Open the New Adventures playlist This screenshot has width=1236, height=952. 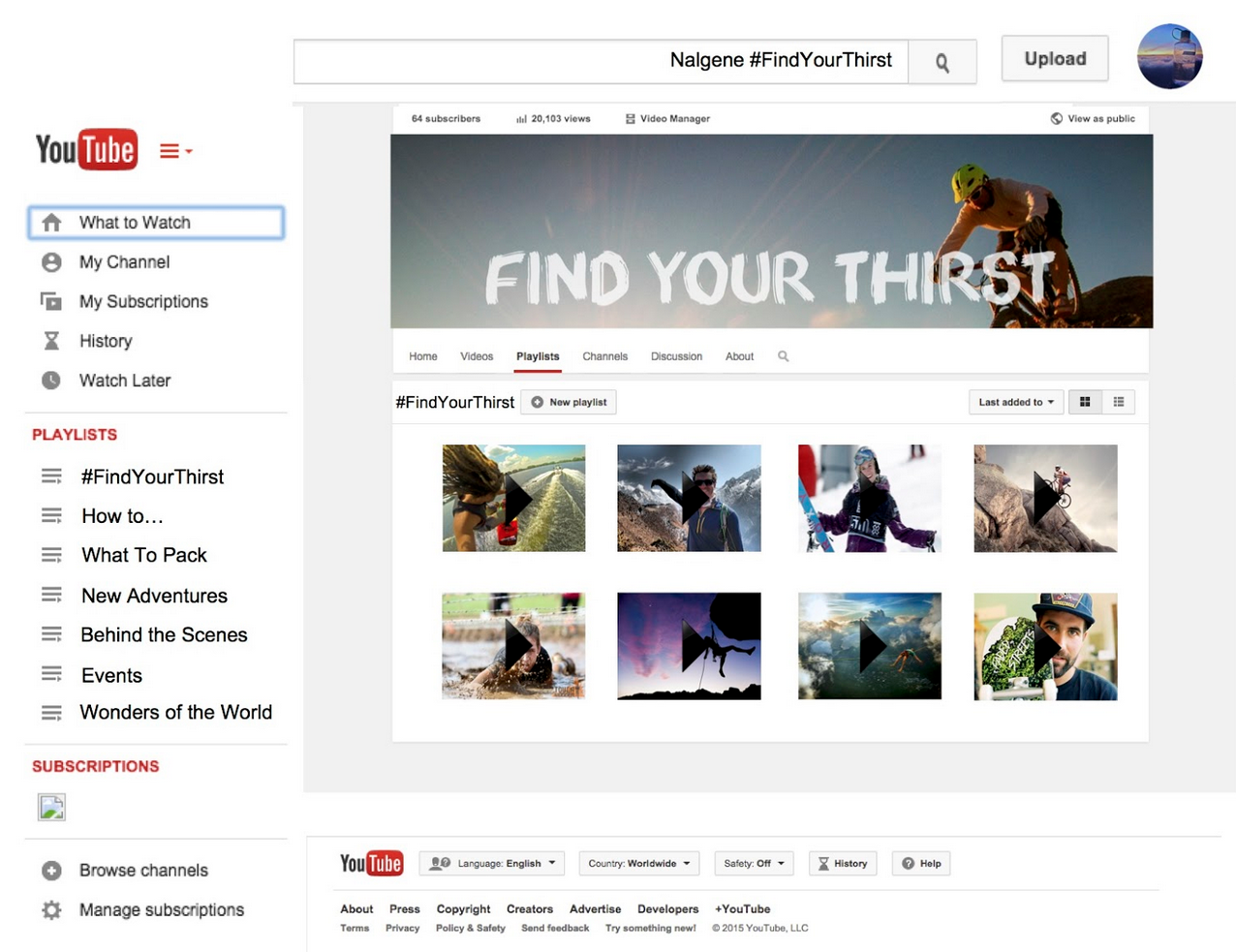click(154, 596)
